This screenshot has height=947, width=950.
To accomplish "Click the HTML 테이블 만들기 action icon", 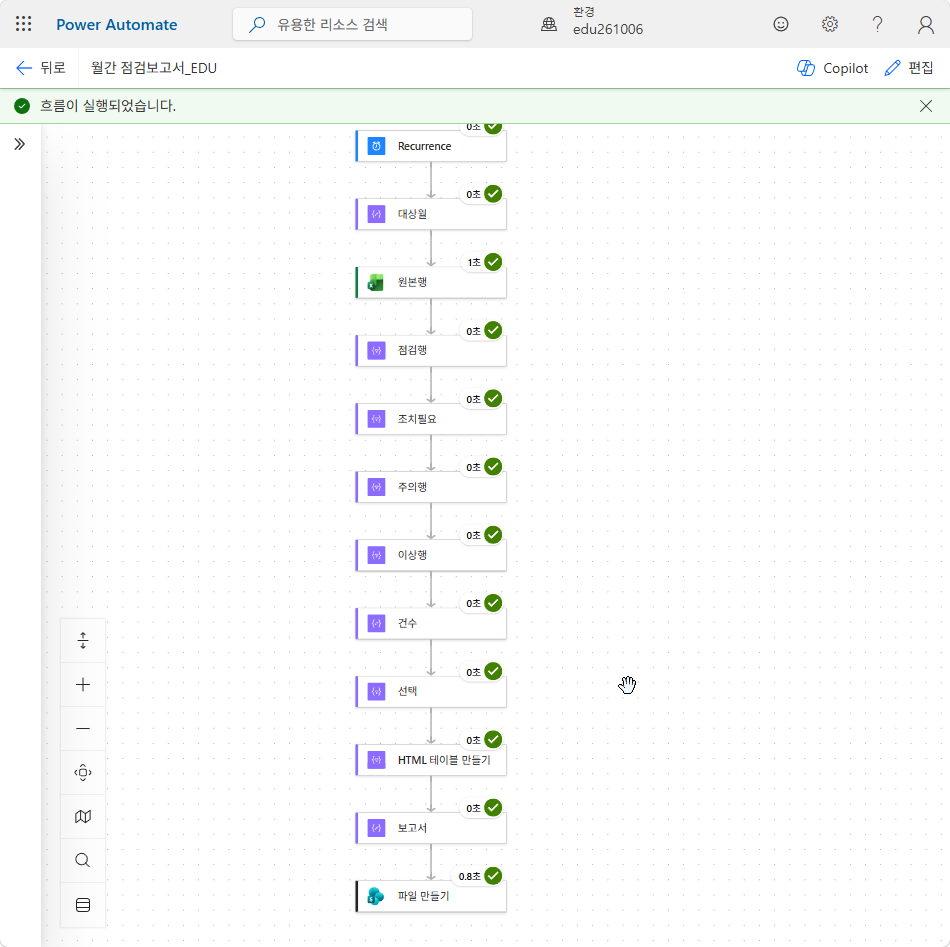I will pos(376,760).
